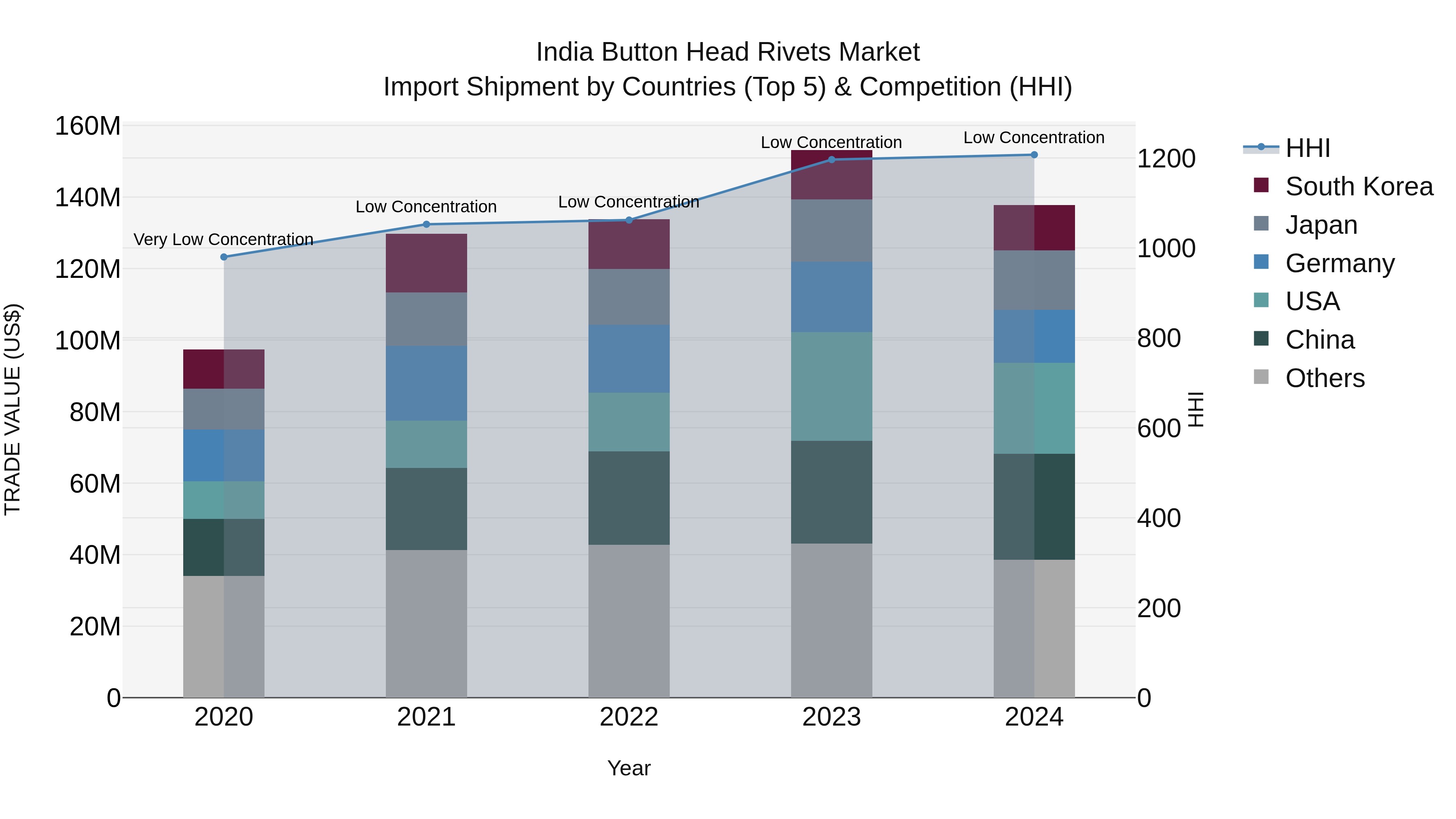Click the 600 right axis tick
The image size is (1456, 819).
(x=1159, y=428)
